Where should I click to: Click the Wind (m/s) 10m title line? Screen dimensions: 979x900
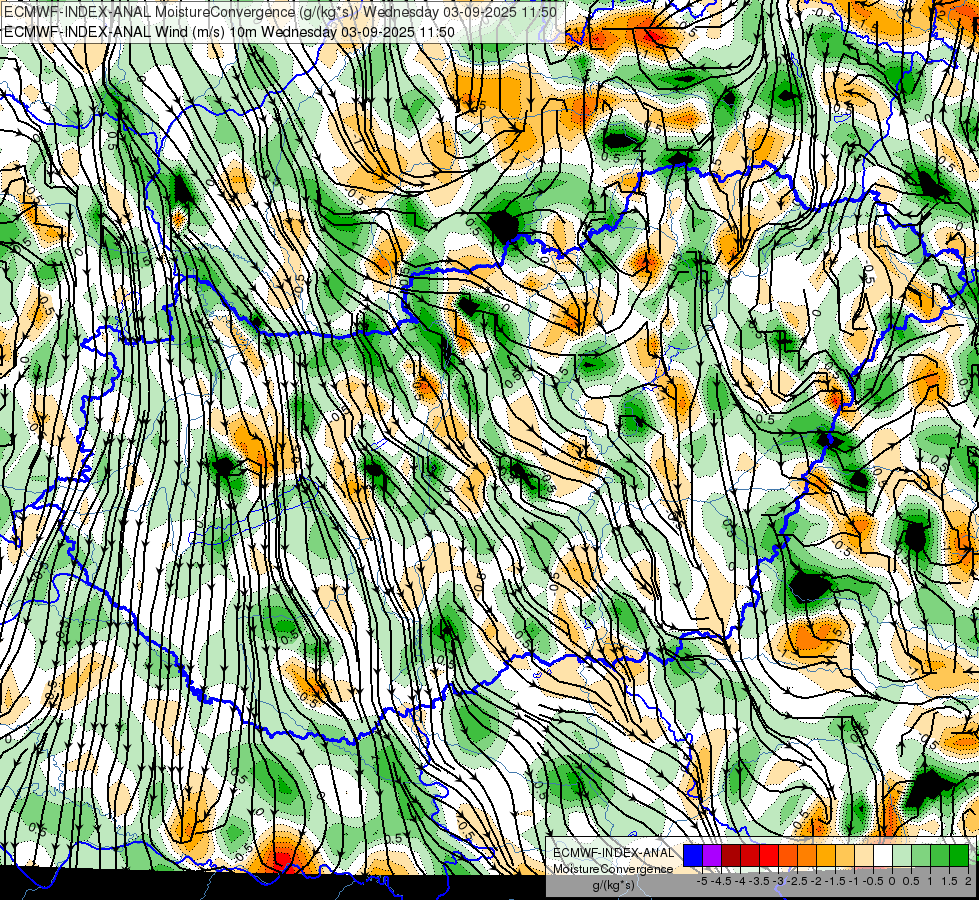point(229,32)
